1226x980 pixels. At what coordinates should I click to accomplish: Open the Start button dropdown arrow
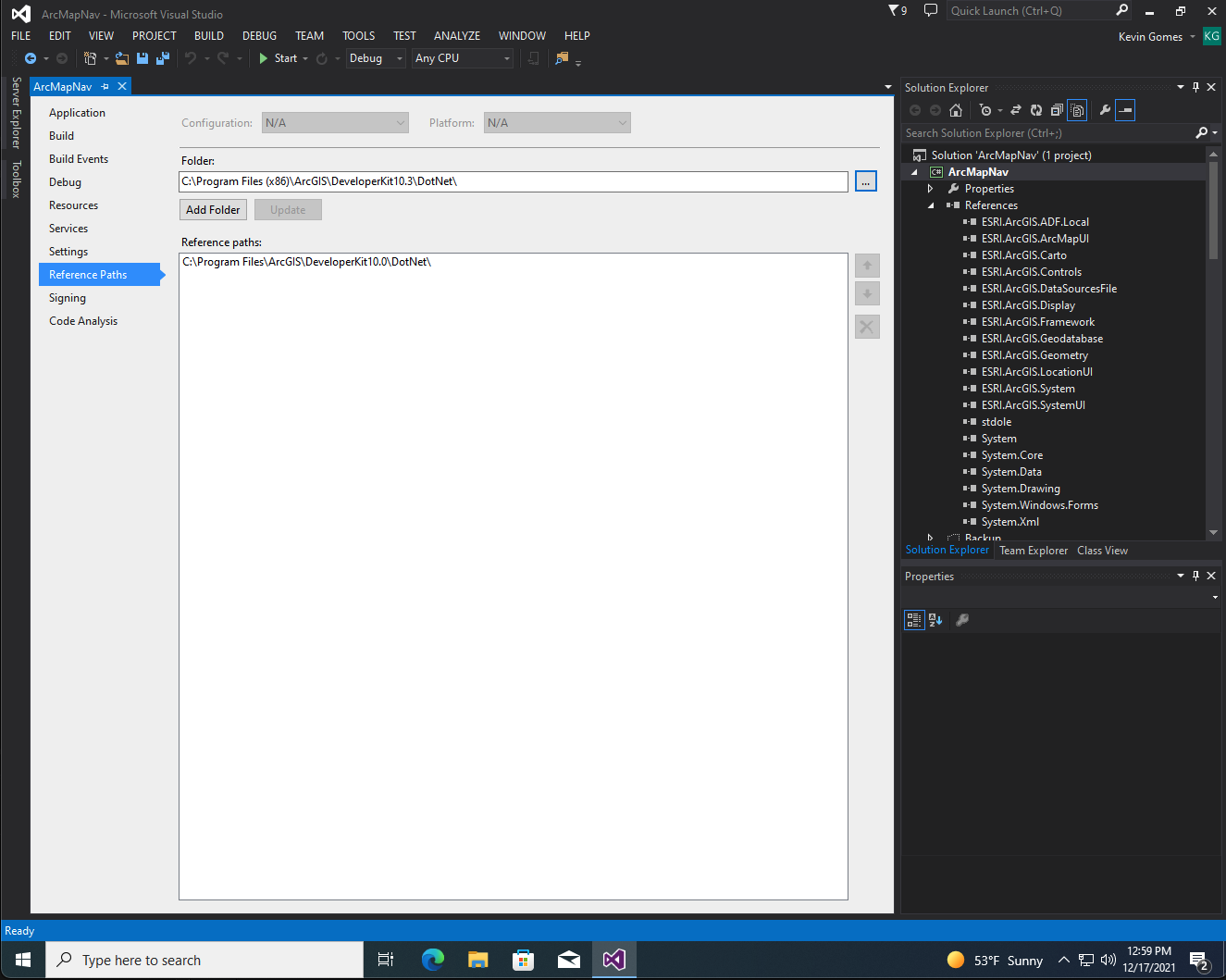point(305,58)
